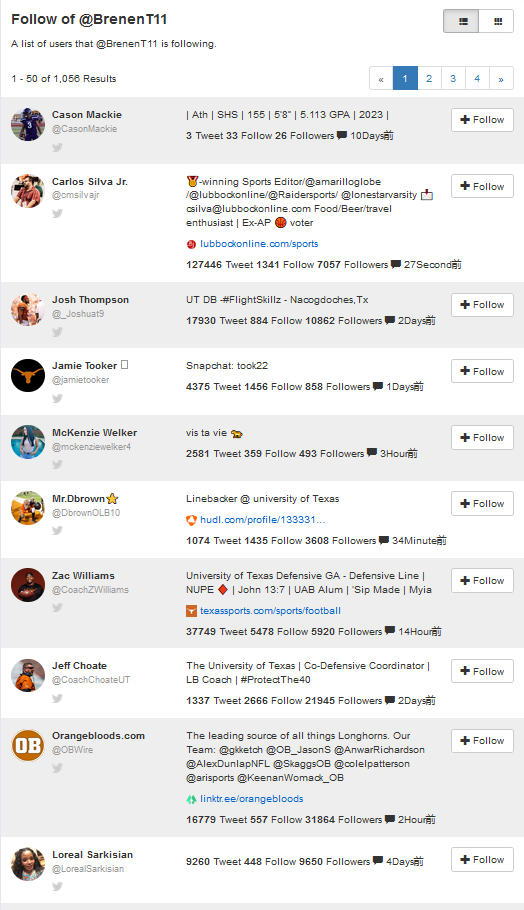The height and width of the screenshot is (910, 524).
Task: Switch to list view layout
Action: (461, 21)
